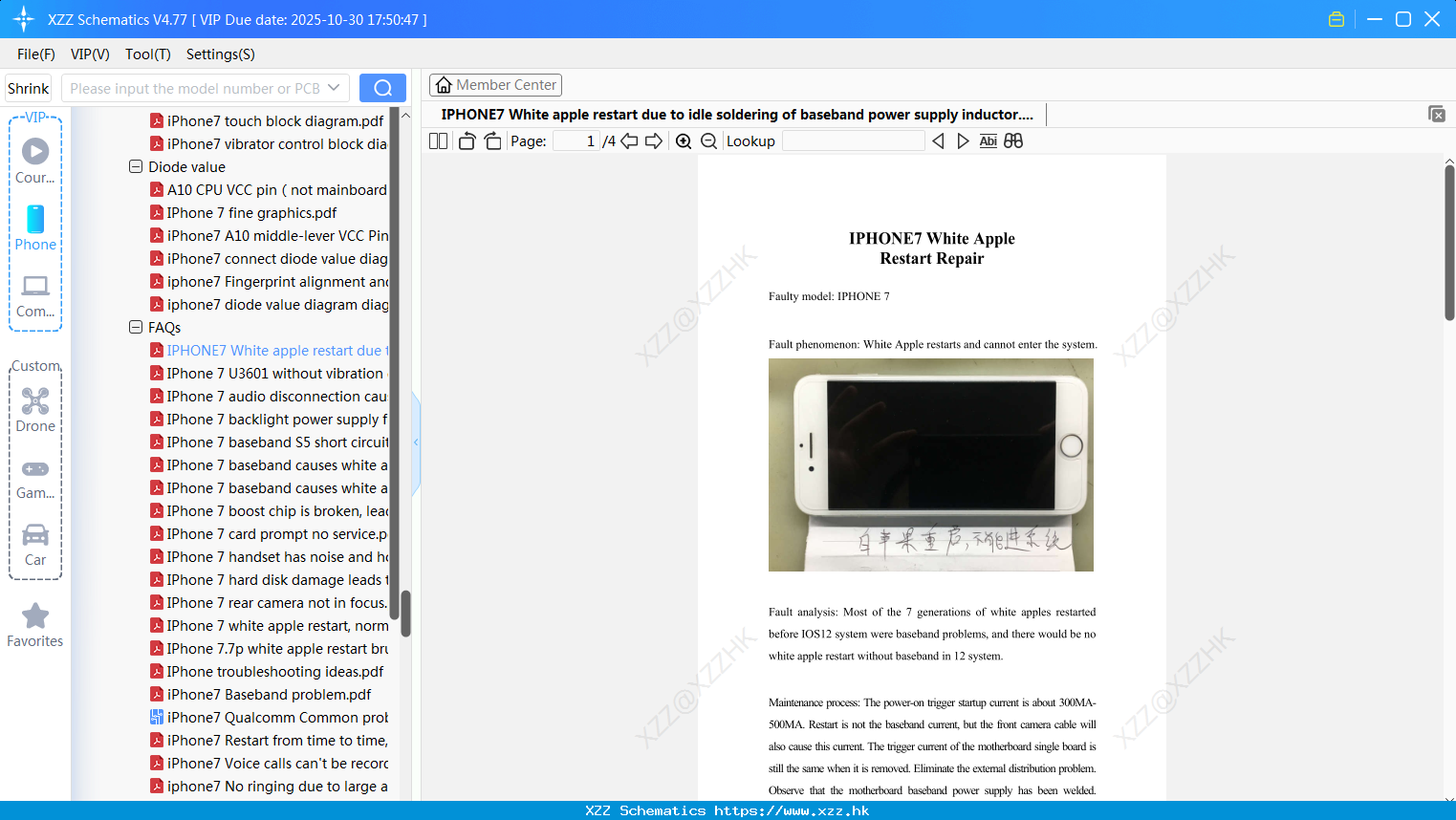Viewport: 1456px width, 820px height.
Task: Click file tree vertical scrollbar thumb
Action: 405,613
